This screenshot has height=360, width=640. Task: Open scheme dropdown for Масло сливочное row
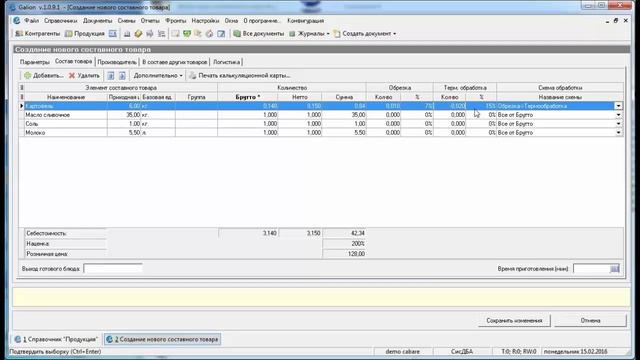[x=618, y=115]
